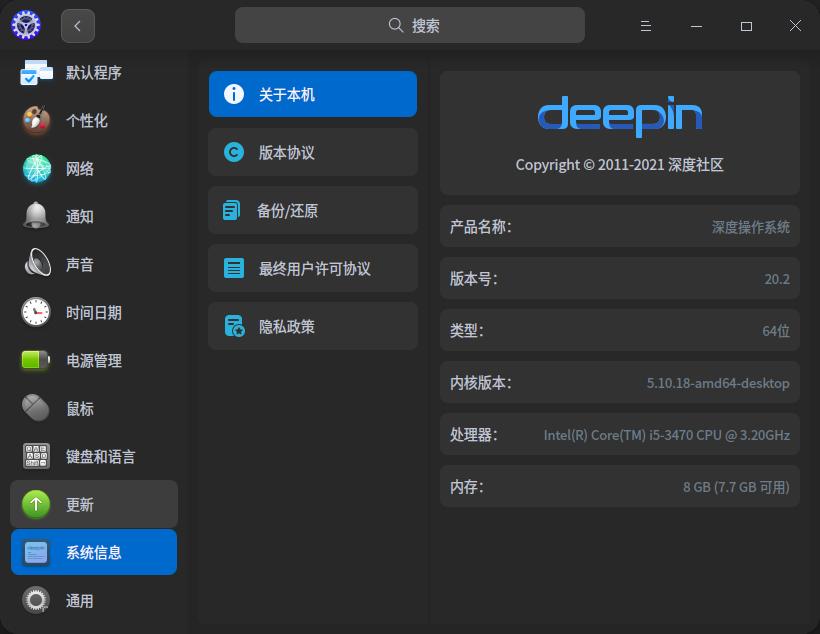Screen dimensions: 820x634
Task: Open 鼠标 settings label
Action: tap(79, 409)
